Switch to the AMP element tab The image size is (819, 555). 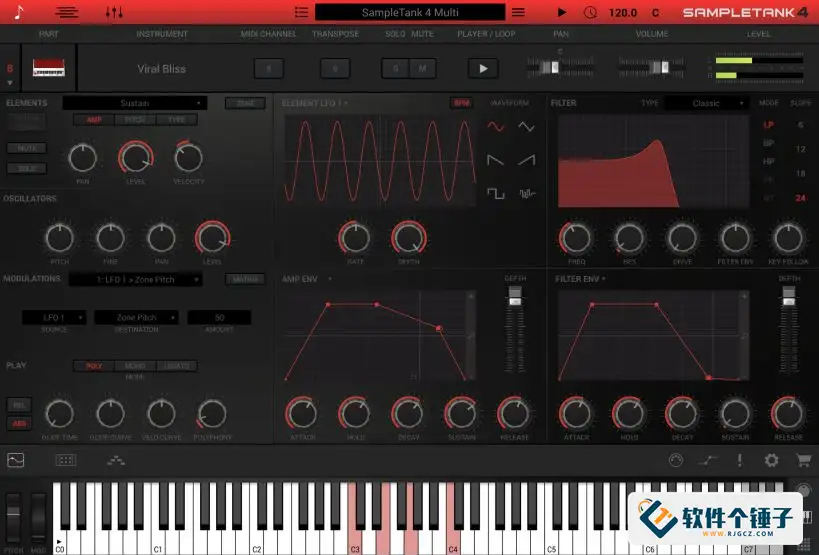pyautogui.click(x=94, y=120)
